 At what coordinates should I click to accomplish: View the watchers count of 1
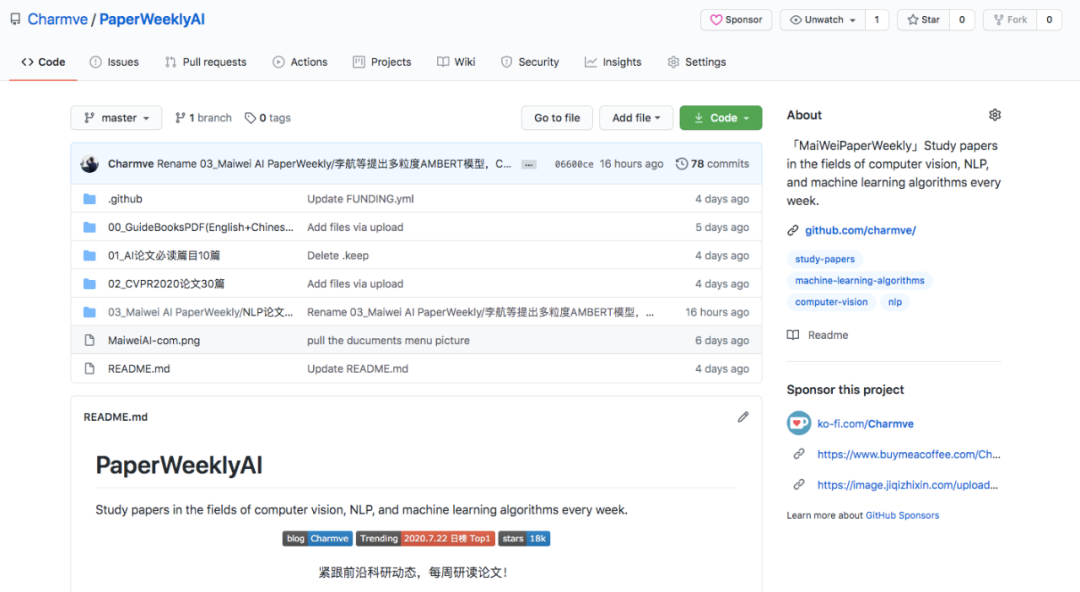[x=877, y=19]
